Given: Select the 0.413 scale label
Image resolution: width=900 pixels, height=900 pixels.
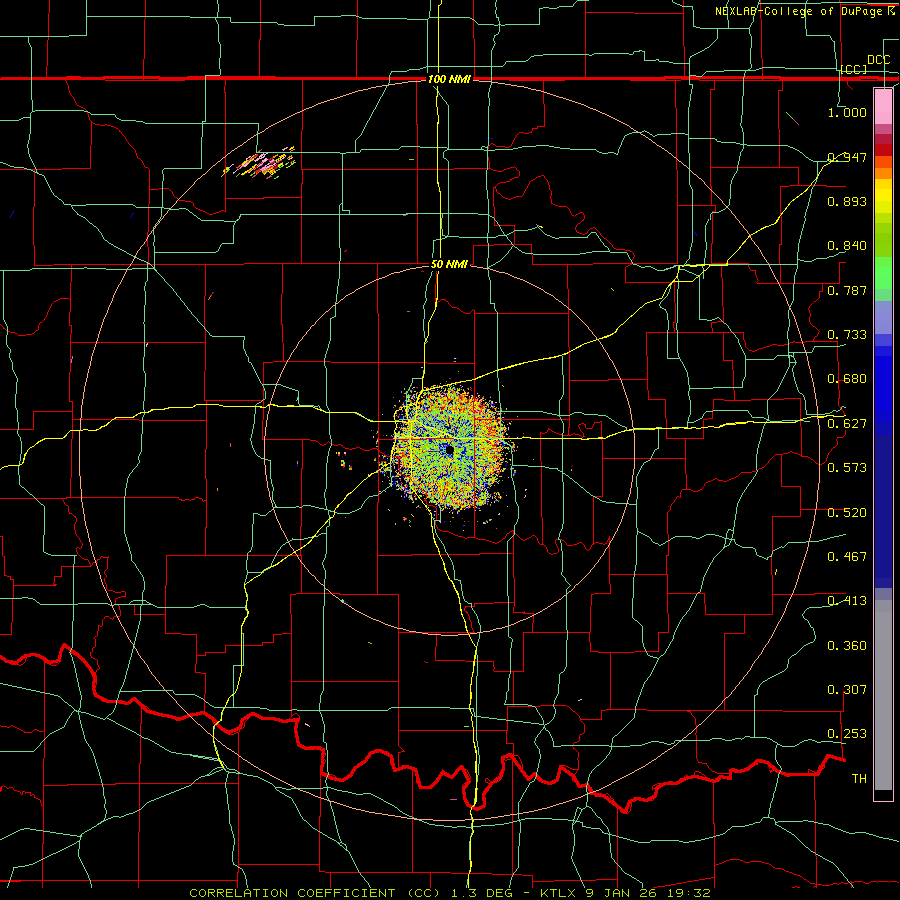Looking at the screenshot, I should 847,601.
